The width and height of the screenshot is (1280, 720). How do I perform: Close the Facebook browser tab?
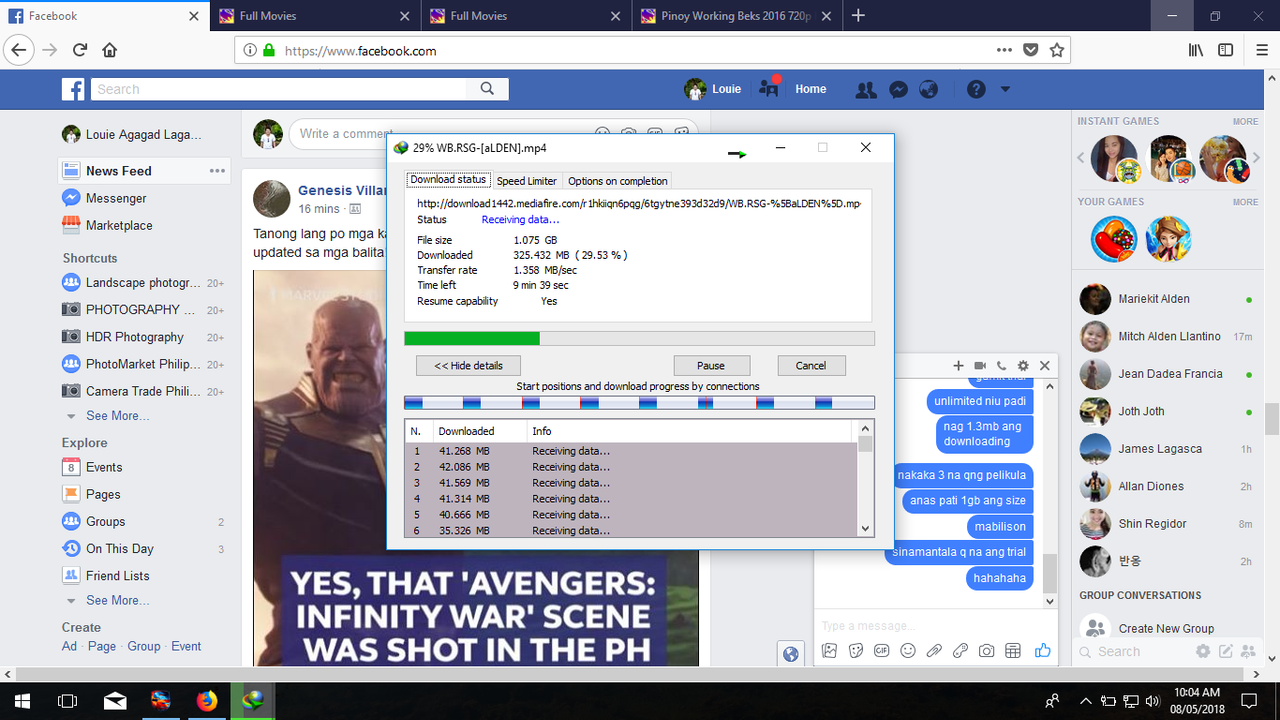coord(194,16)
